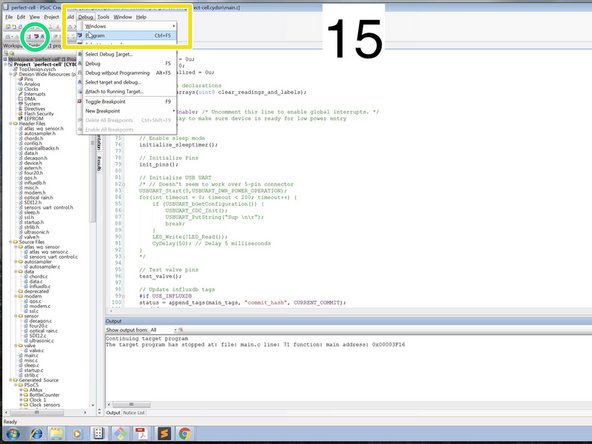Select EEPROM in the tree
The width and height of the screenshot is (592, 444).
34,119
